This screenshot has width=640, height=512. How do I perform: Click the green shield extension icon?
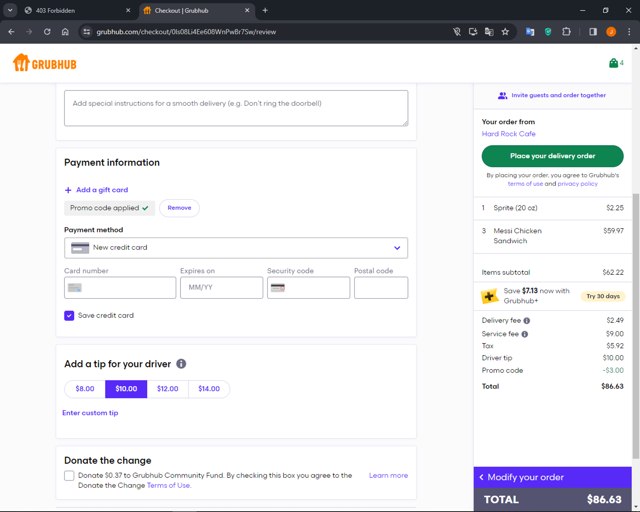548,31
